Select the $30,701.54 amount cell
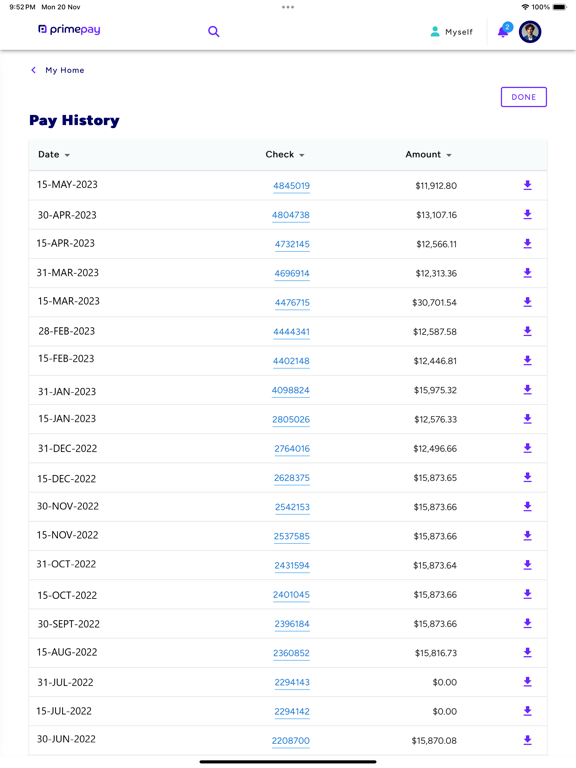This screenshot has width=576, height=768. point(434,303)
